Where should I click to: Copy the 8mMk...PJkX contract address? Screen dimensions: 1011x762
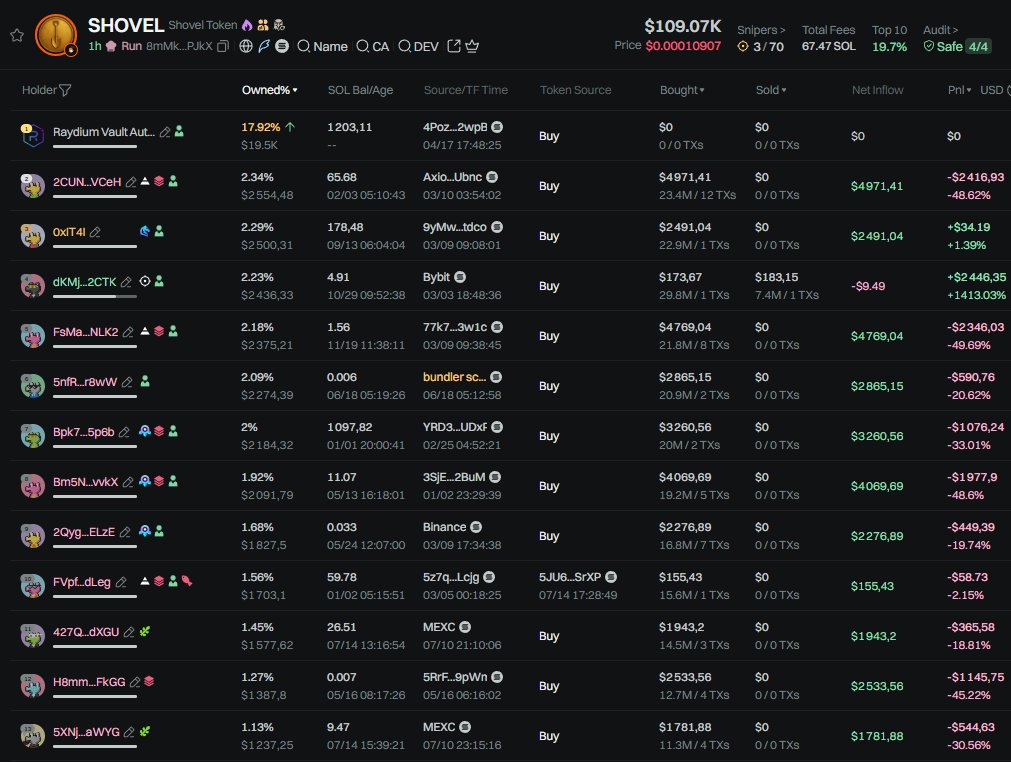pos(222,46)
